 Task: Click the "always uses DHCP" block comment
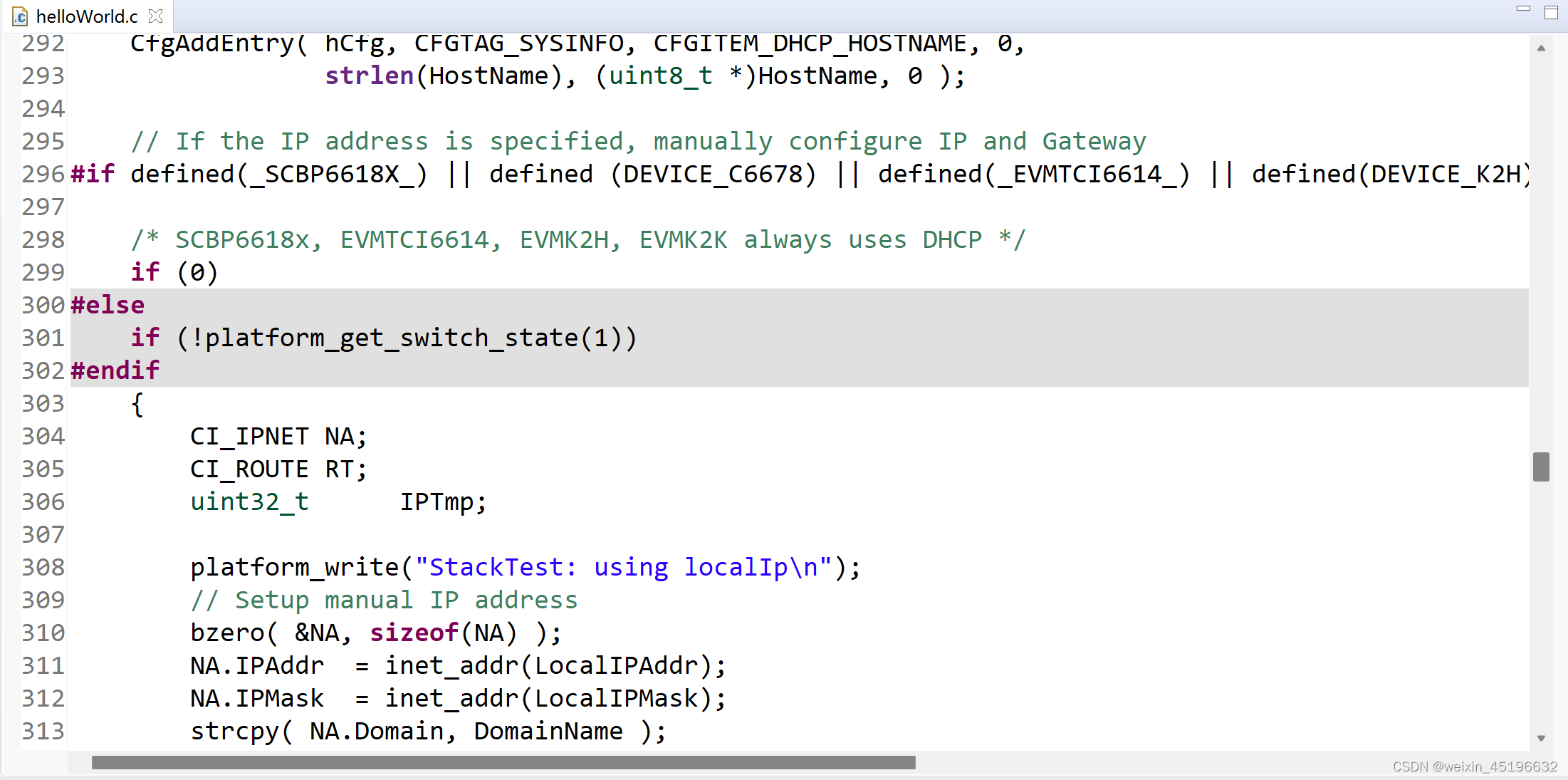pos(579,240)
